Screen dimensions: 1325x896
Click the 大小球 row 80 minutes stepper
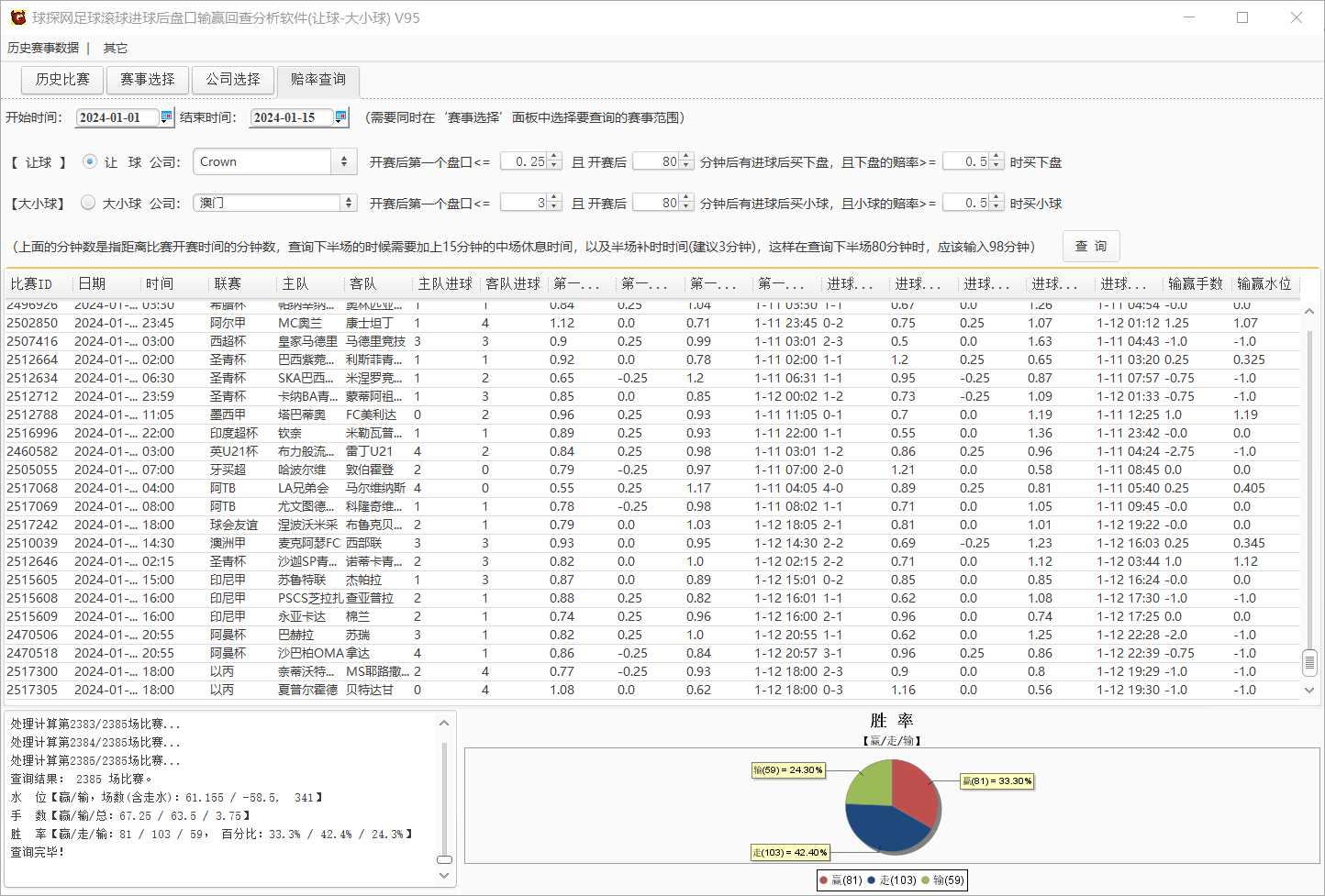tap(685, 203)
